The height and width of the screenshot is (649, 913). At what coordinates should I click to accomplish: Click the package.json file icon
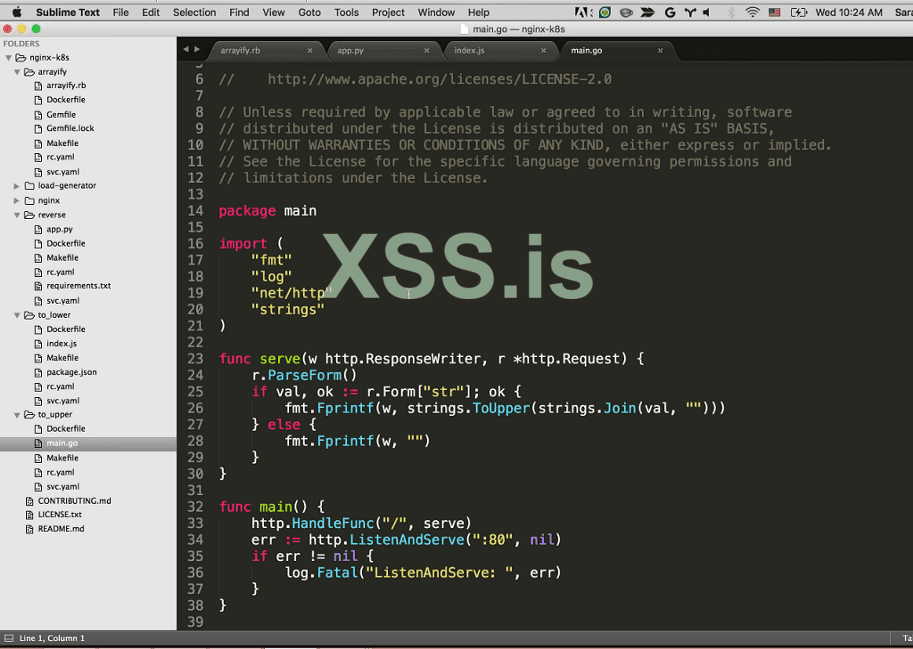38,373
